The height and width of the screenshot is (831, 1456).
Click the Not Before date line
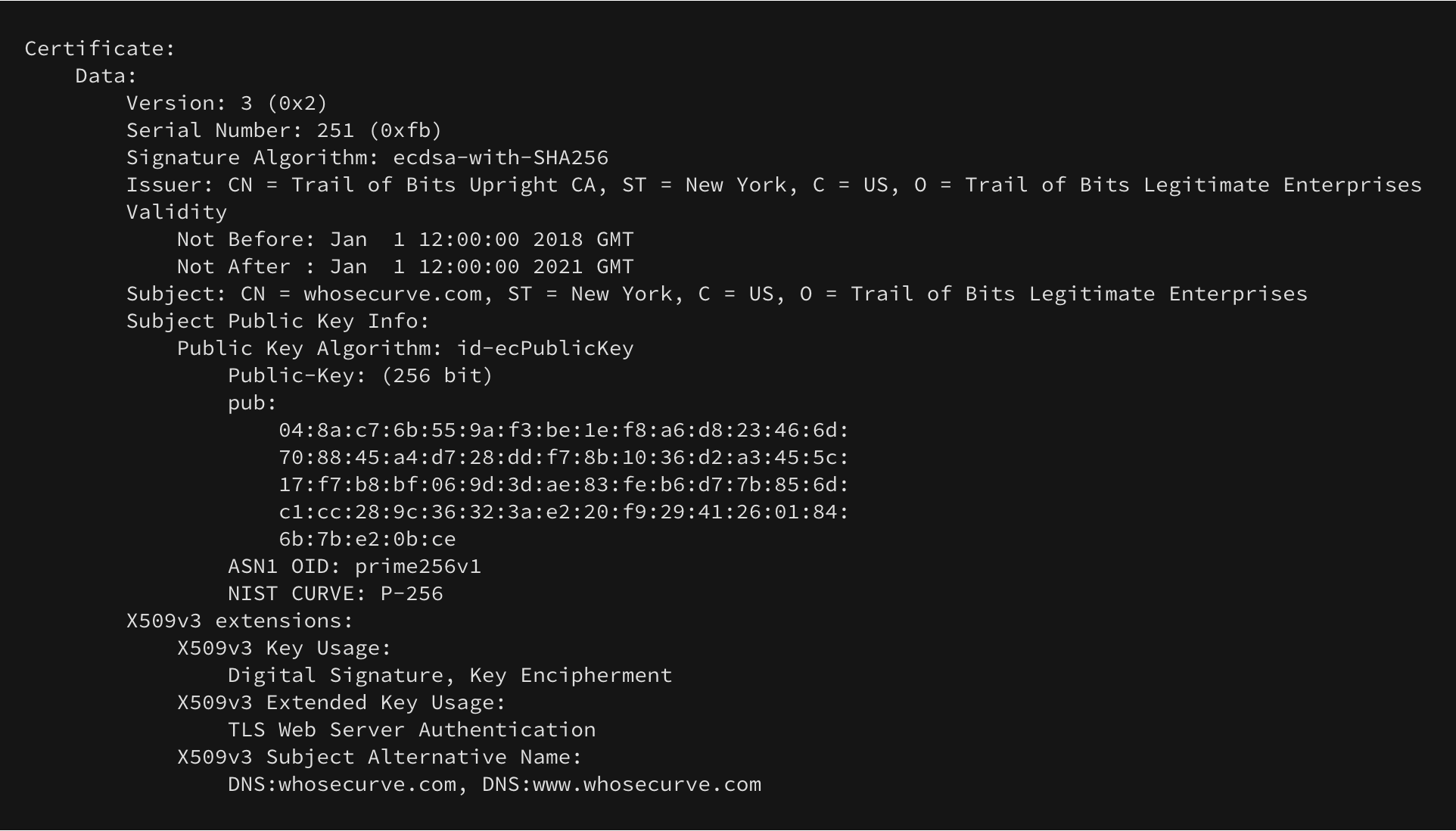[x=405, y=240]
